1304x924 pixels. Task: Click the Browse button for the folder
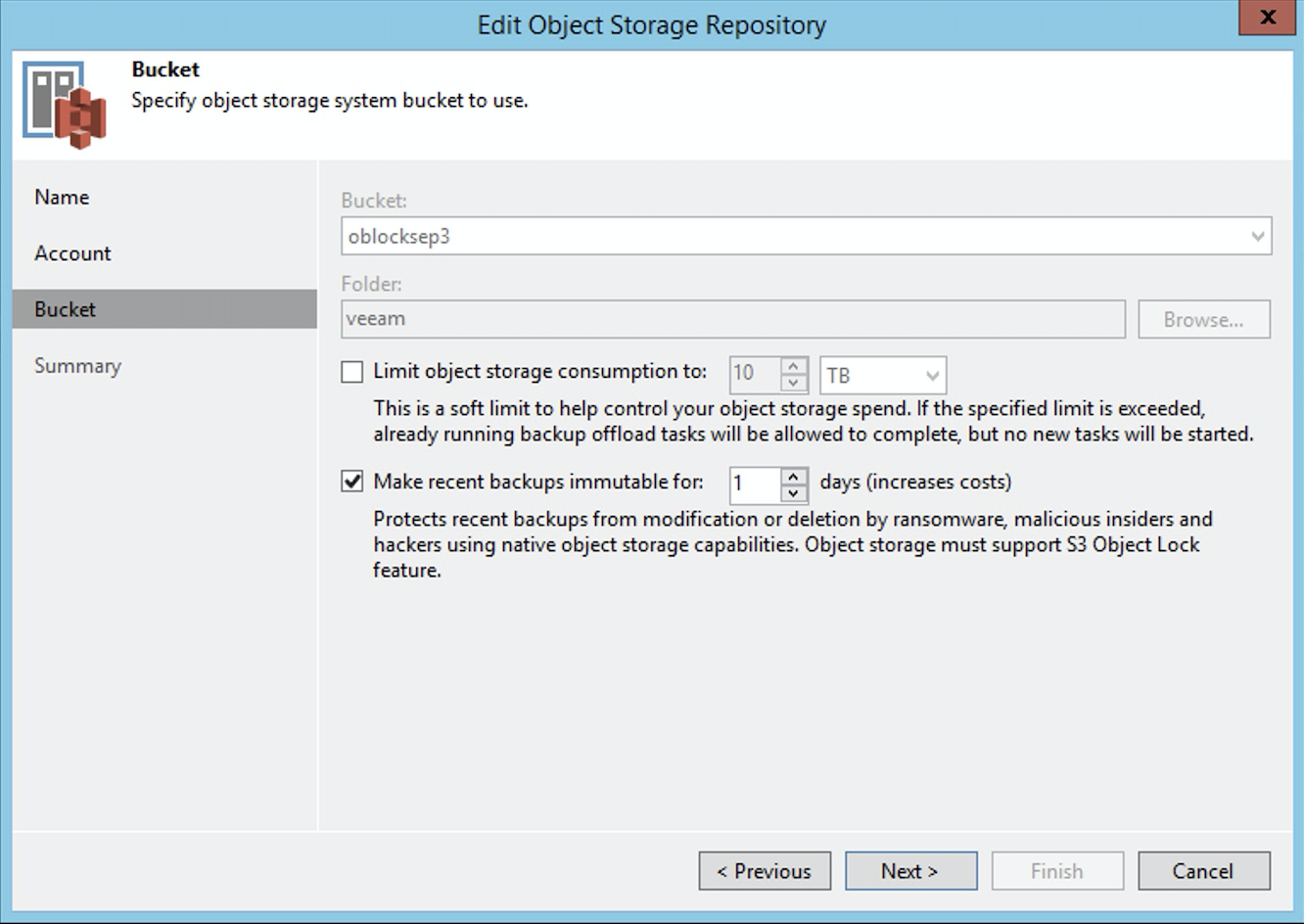tap(1203, 318)
